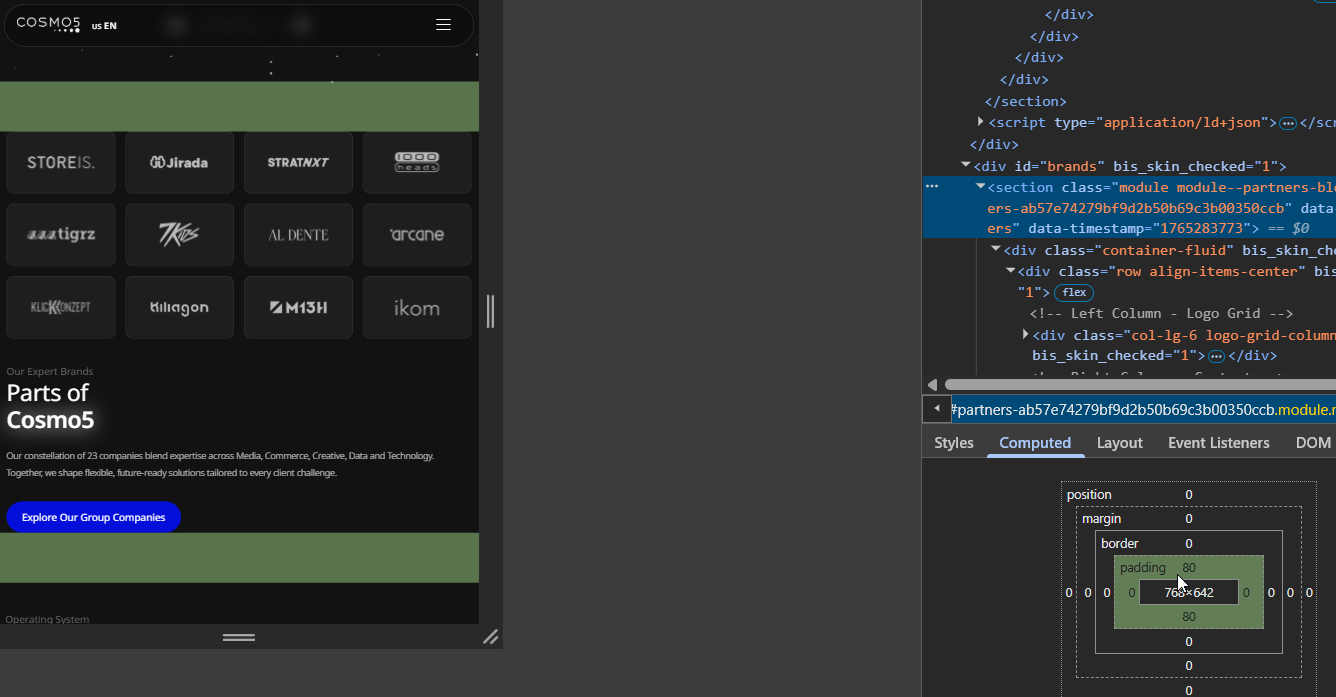Click Explore Our Group Companies button
The image size is (1336, 697).
(93, 517)
